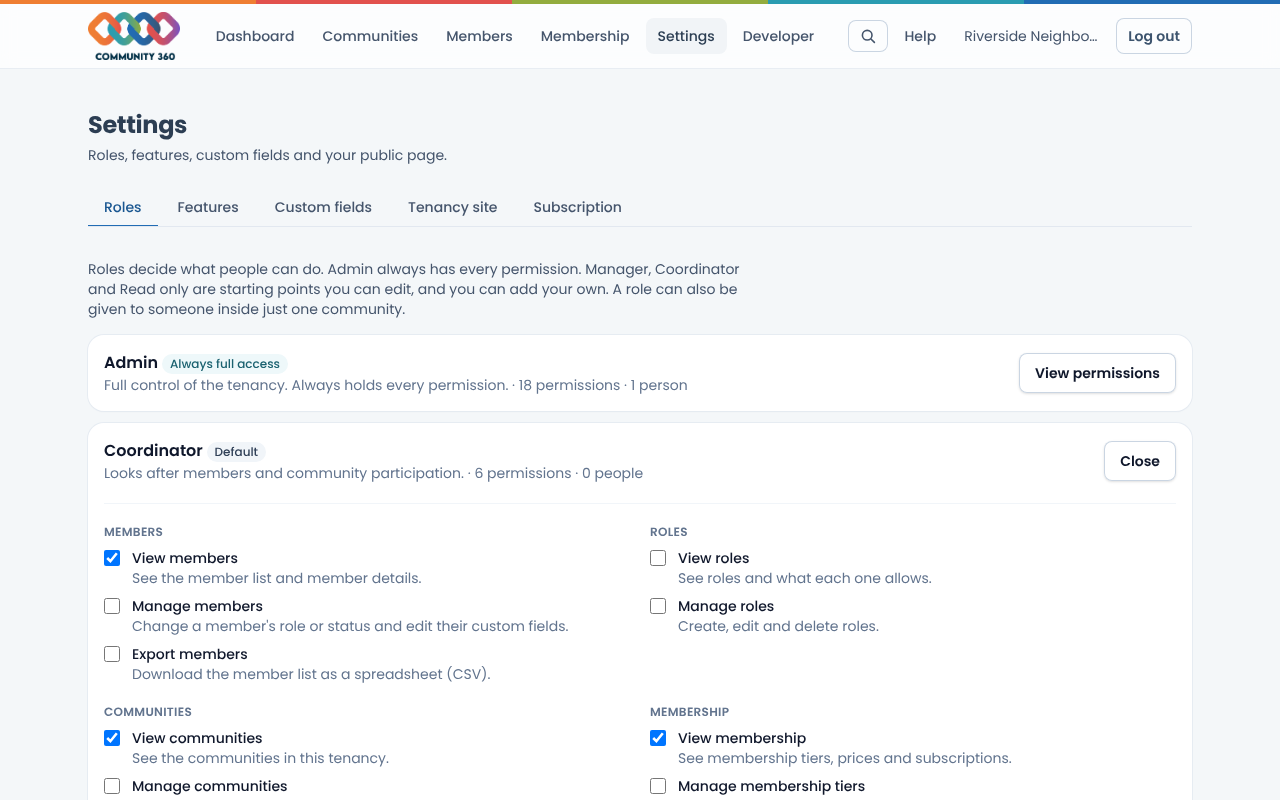Open the Riverside Neighbo... account menu
This screenshot has height=800, width=1280.
tap(1030, 36)
